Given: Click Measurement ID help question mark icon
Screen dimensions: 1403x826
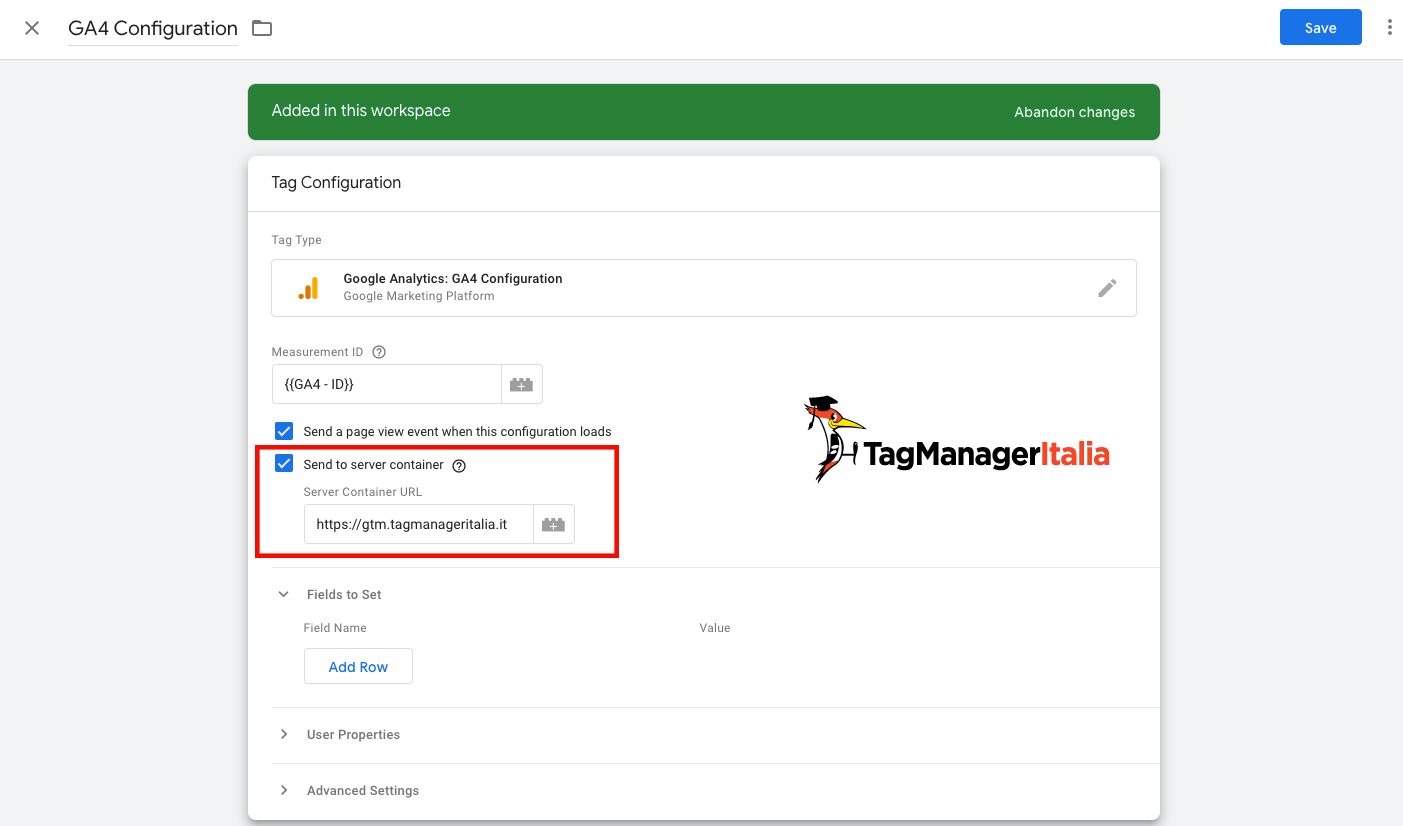Looking at the screenshot, I should [379, 352].
